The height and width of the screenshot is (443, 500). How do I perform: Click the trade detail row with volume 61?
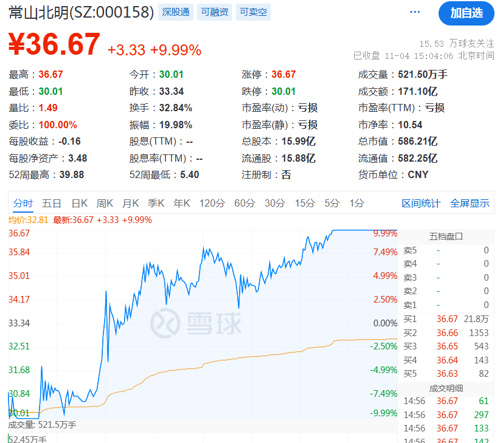point(446,401)
